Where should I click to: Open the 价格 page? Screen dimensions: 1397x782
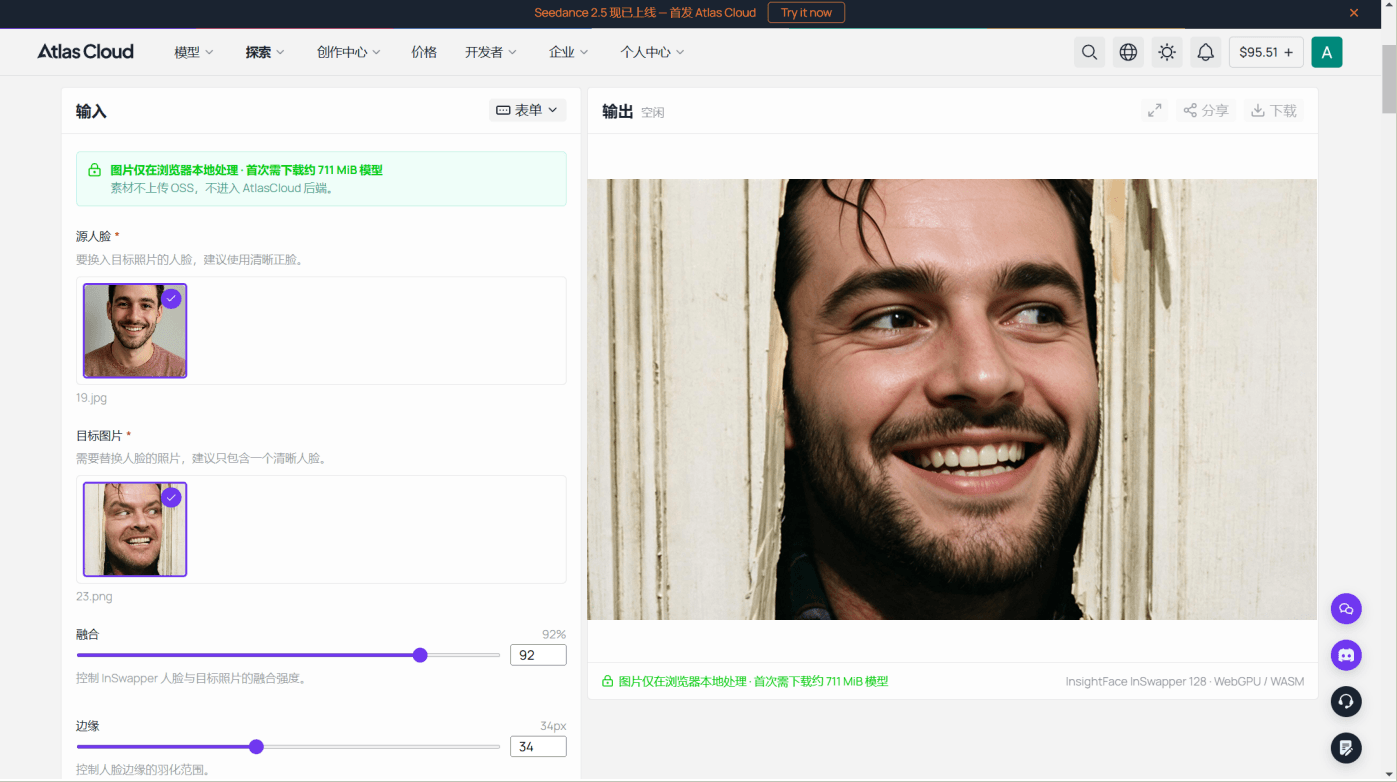pos(424,52)
